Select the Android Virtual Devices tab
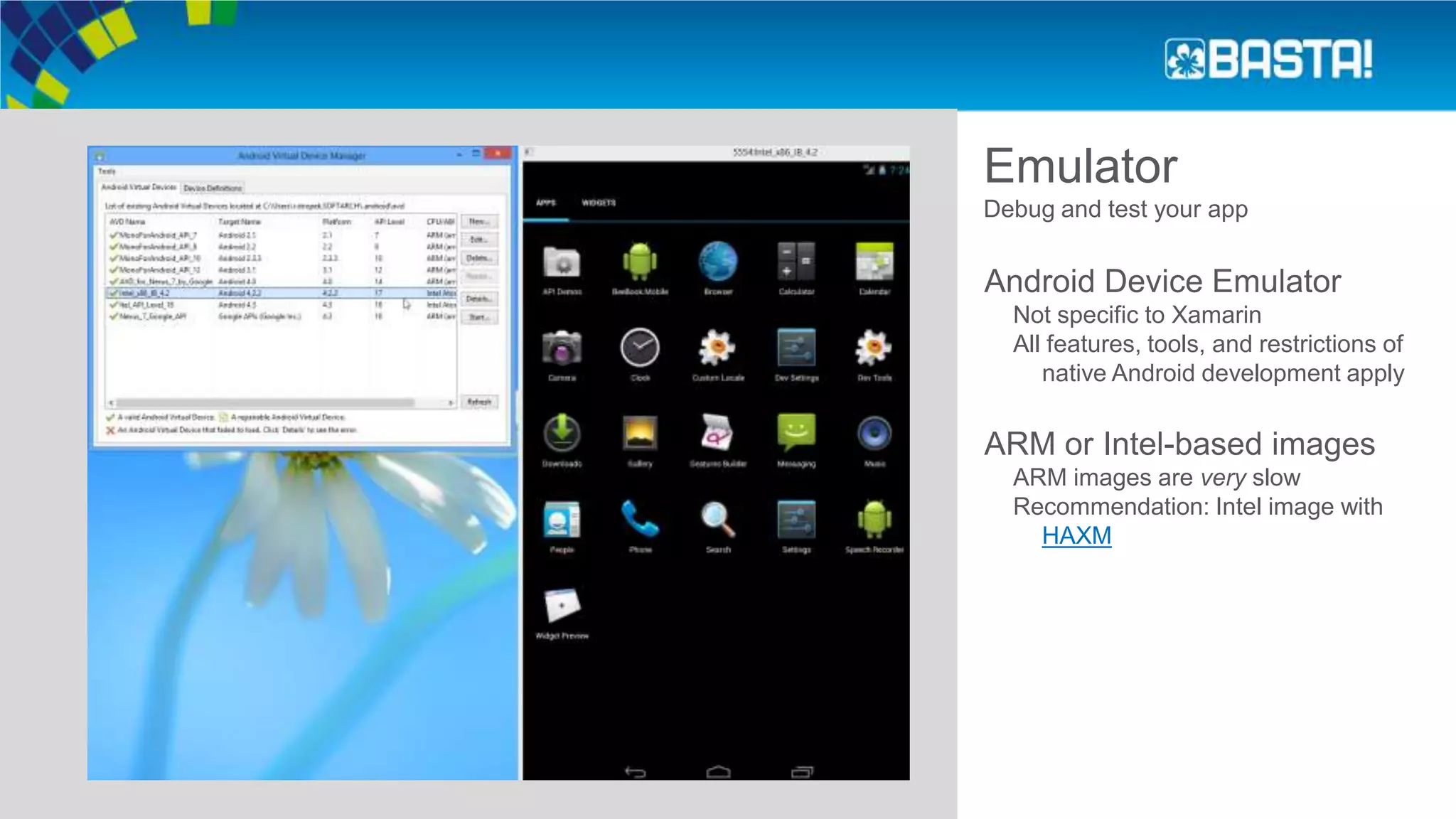Screen dimensions: 1456x819 click(139, 187)
